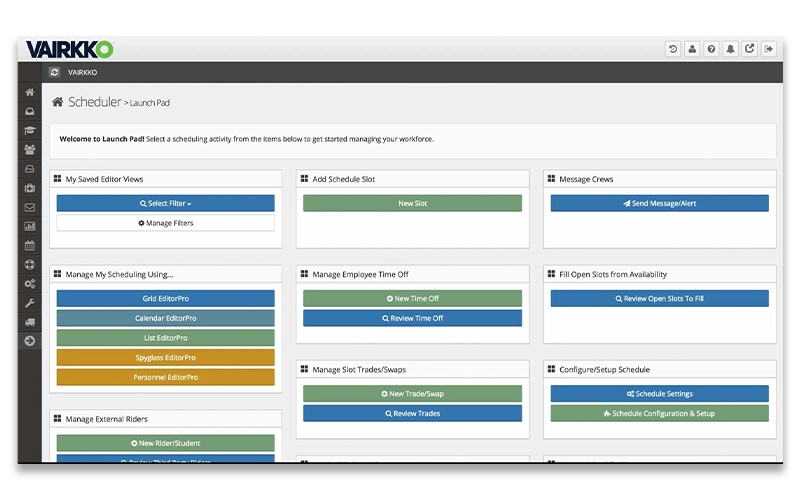Click the New Time Off button

[412, 298]
